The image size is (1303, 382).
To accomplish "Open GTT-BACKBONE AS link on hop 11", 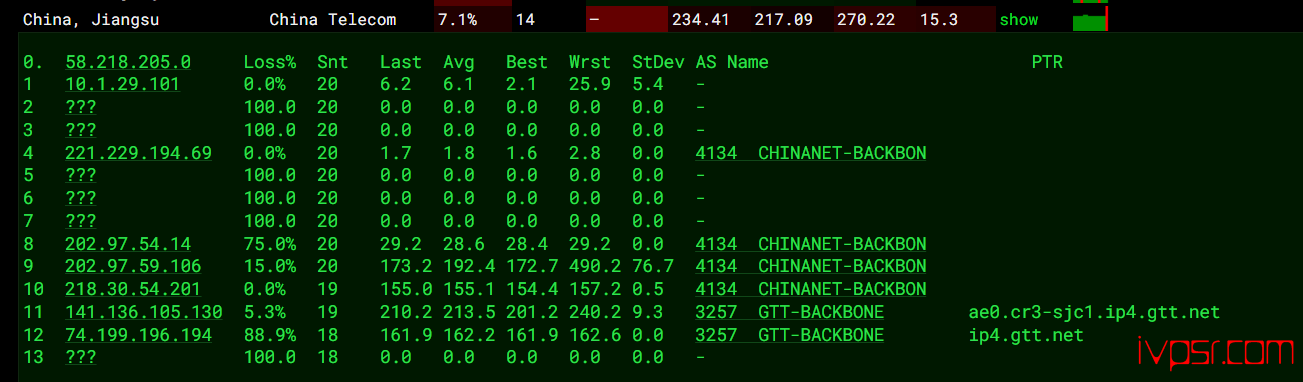I will point(790,312).
